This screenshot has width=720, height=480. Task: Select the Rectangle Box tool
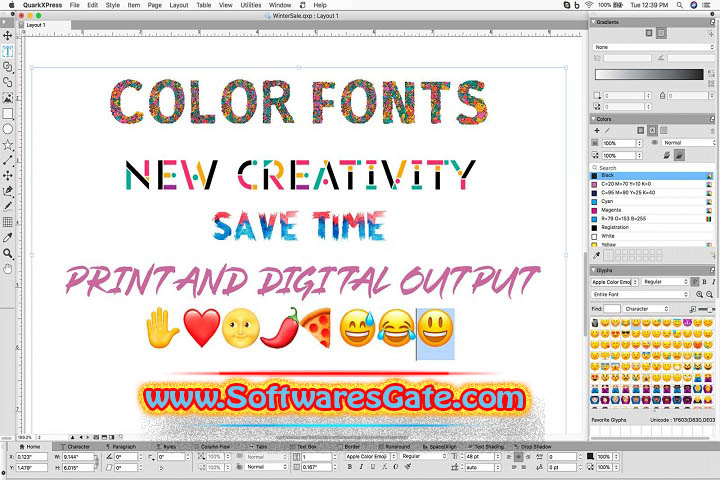7,113
